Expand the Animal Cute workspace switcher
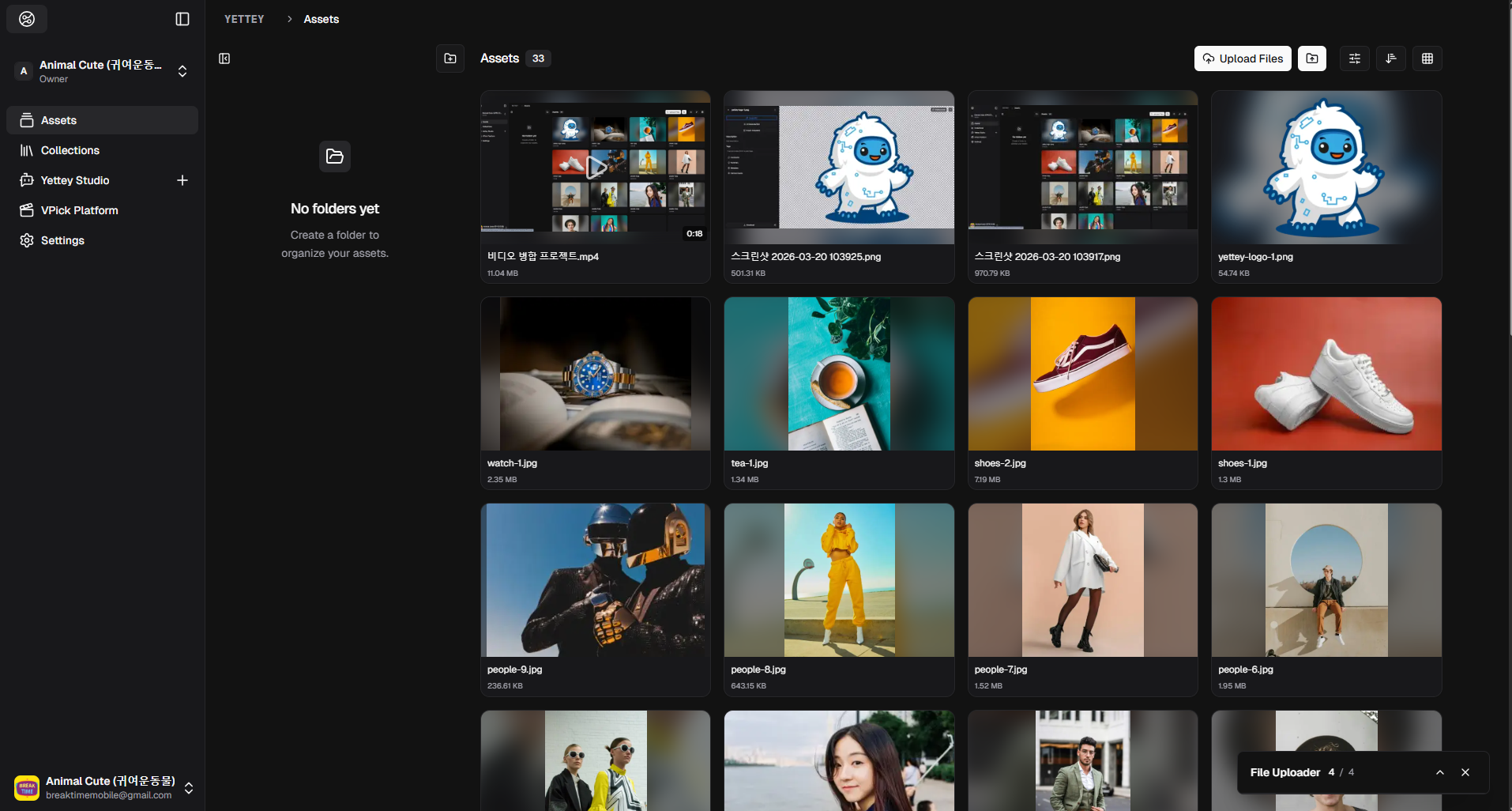This screenshot has width=1512, height=811. [x=182, y=71]
